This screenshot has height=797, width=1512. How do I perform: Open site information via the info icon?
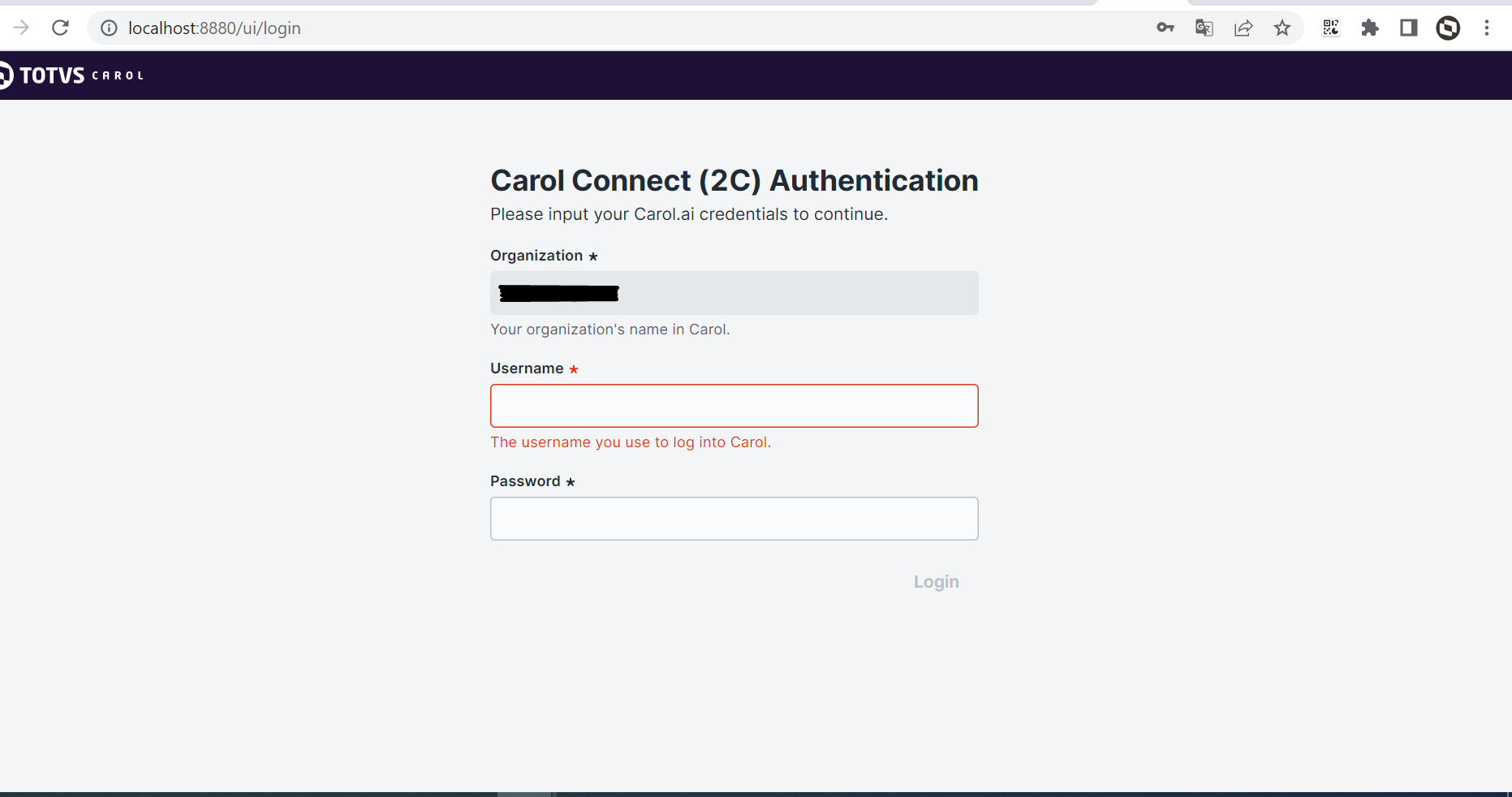(x=108, y=28)
